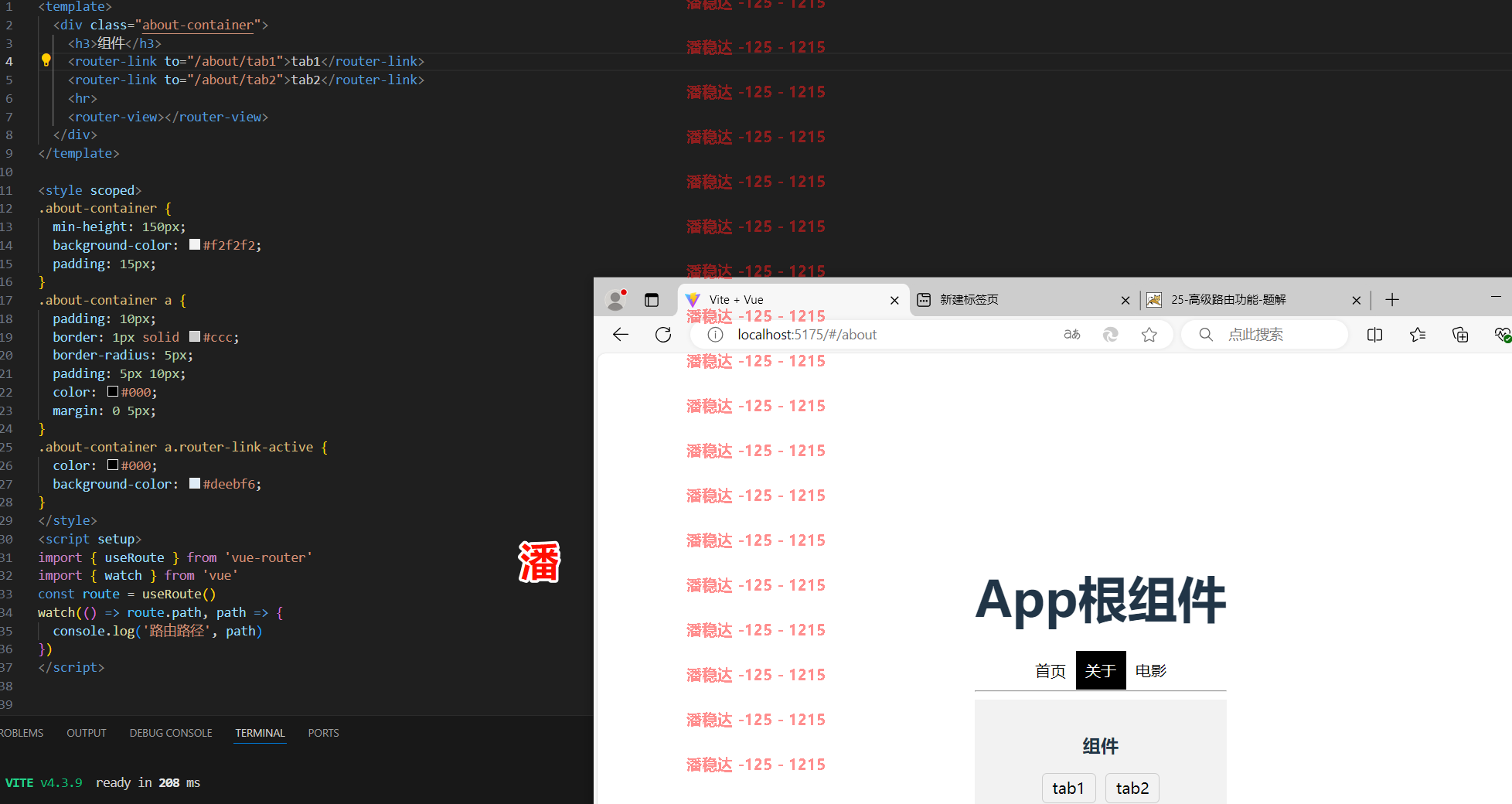
Task: Click the lightbulb quick-fix icon on line 4
Action: (46, 60)
